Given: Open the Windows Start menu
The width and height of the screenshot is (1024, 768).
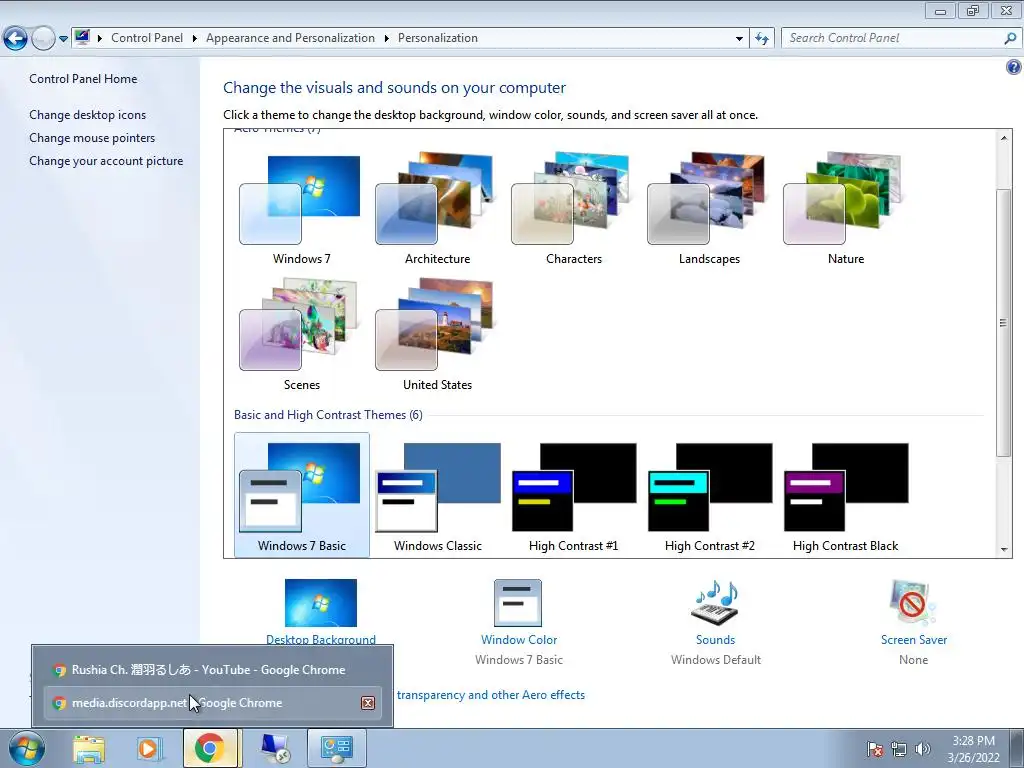Looking at the screenshot, I should (26, 749).
